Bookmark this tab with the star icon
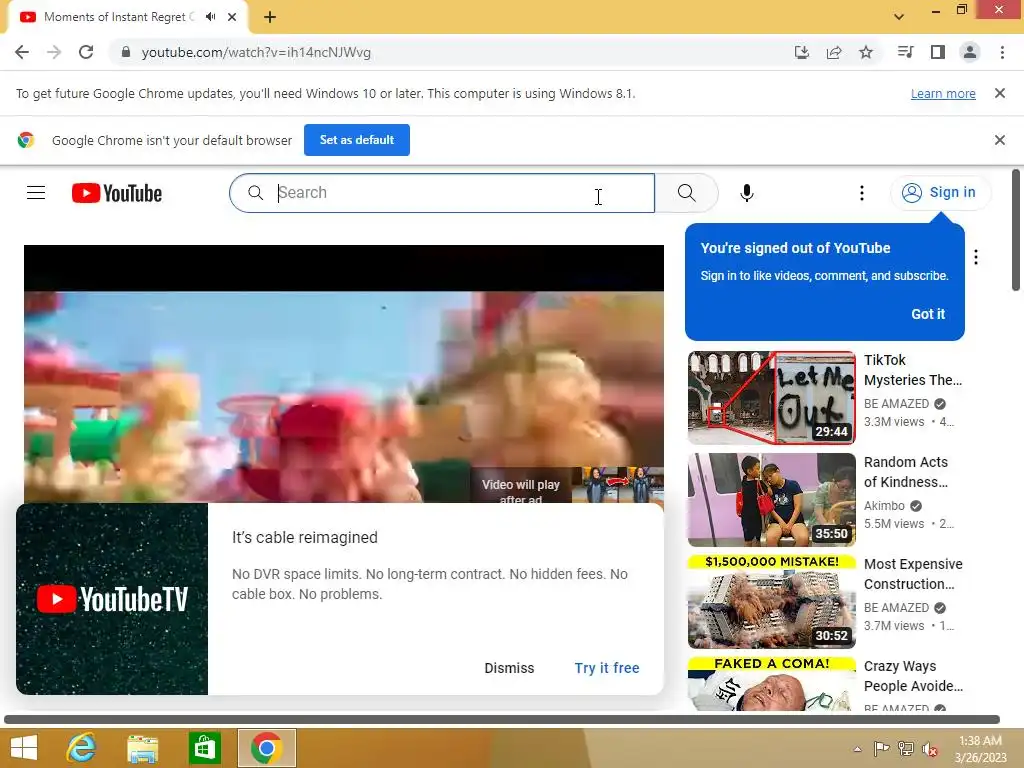Viewport: 1024px width, 768px height. 866,52
